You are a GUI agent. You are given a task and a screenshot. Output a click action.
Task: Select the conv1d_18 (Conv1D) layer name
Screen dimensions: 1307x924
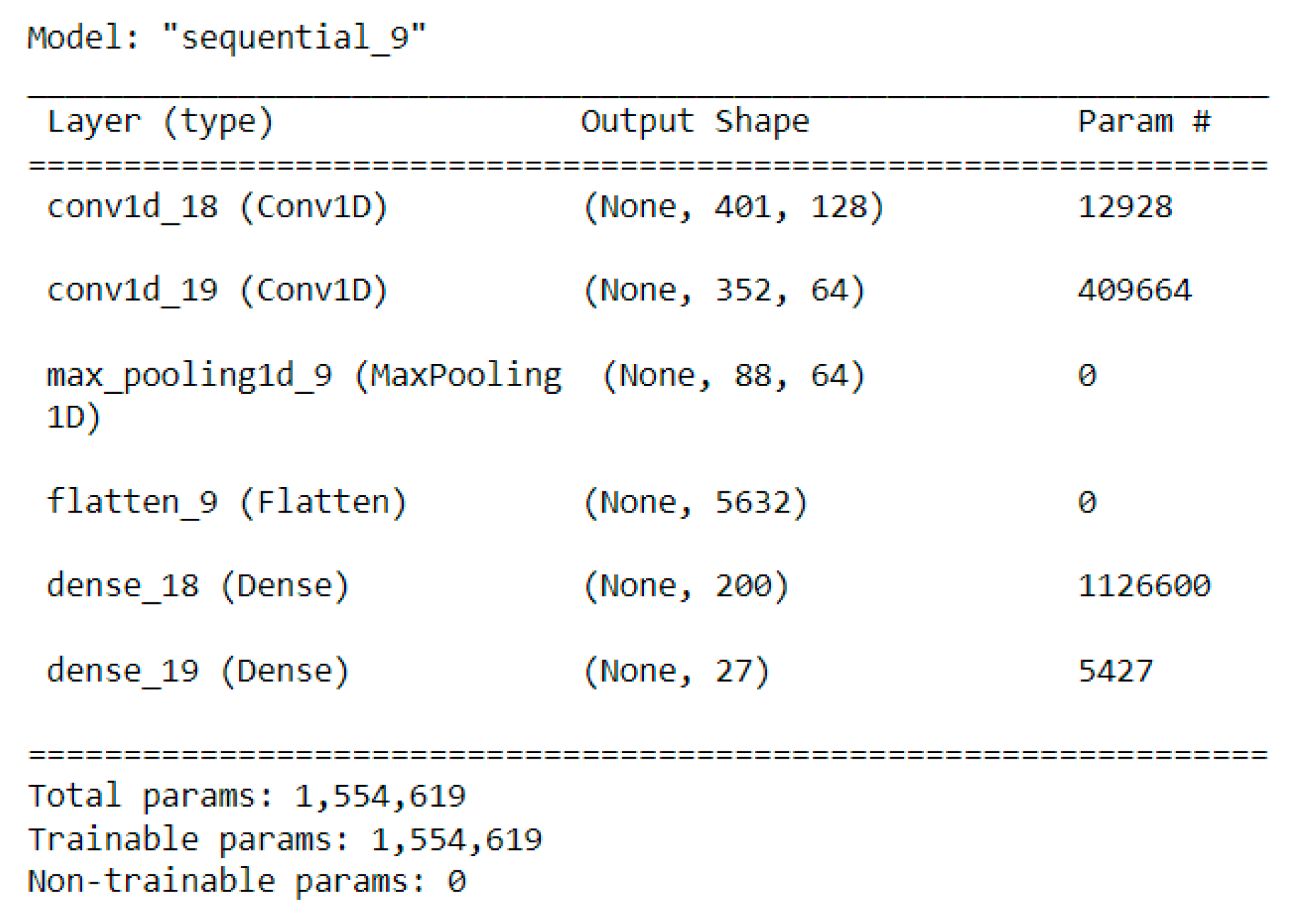coord(217,207)
